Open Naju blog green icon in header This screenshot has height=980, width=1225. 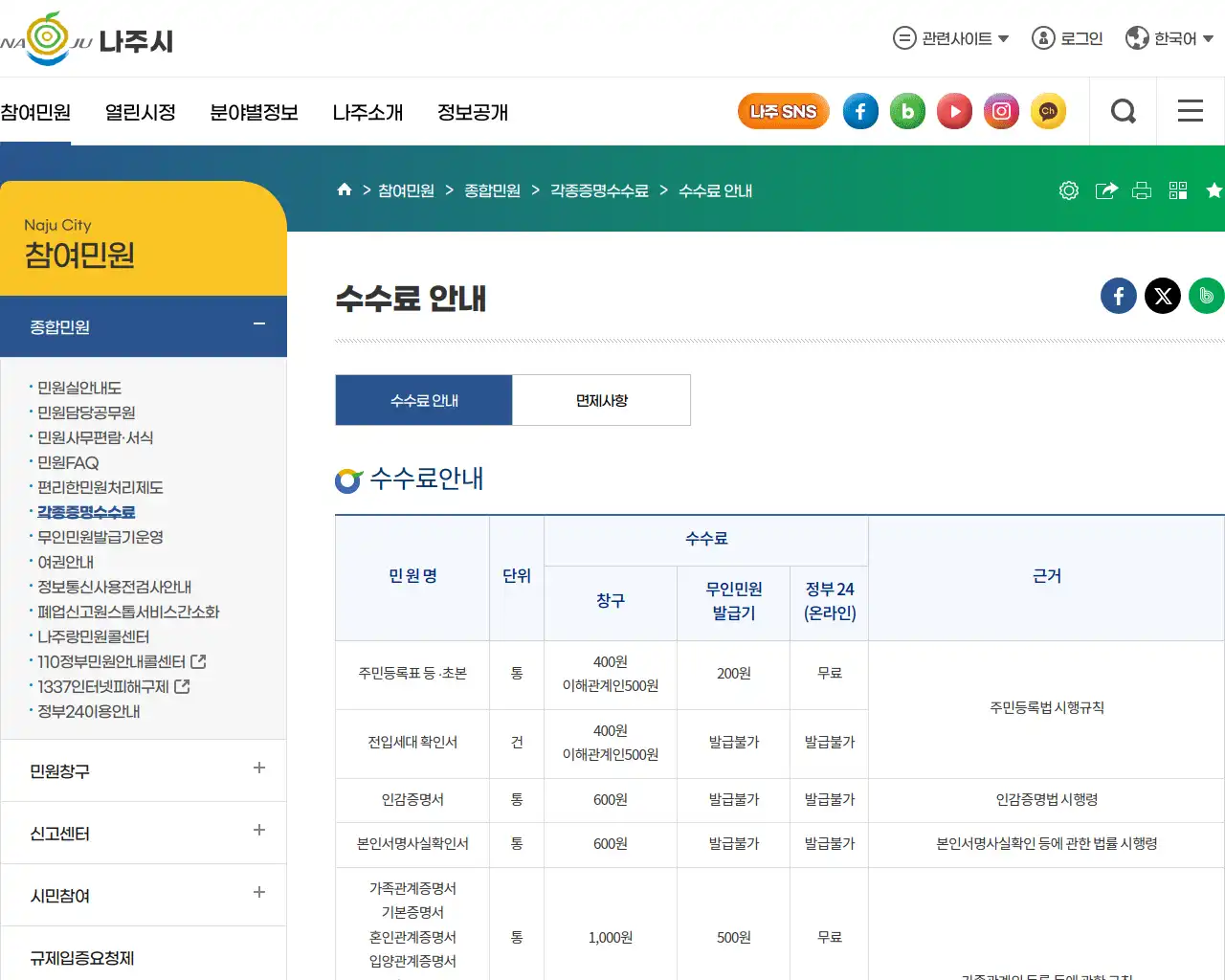tap(907, 112)
